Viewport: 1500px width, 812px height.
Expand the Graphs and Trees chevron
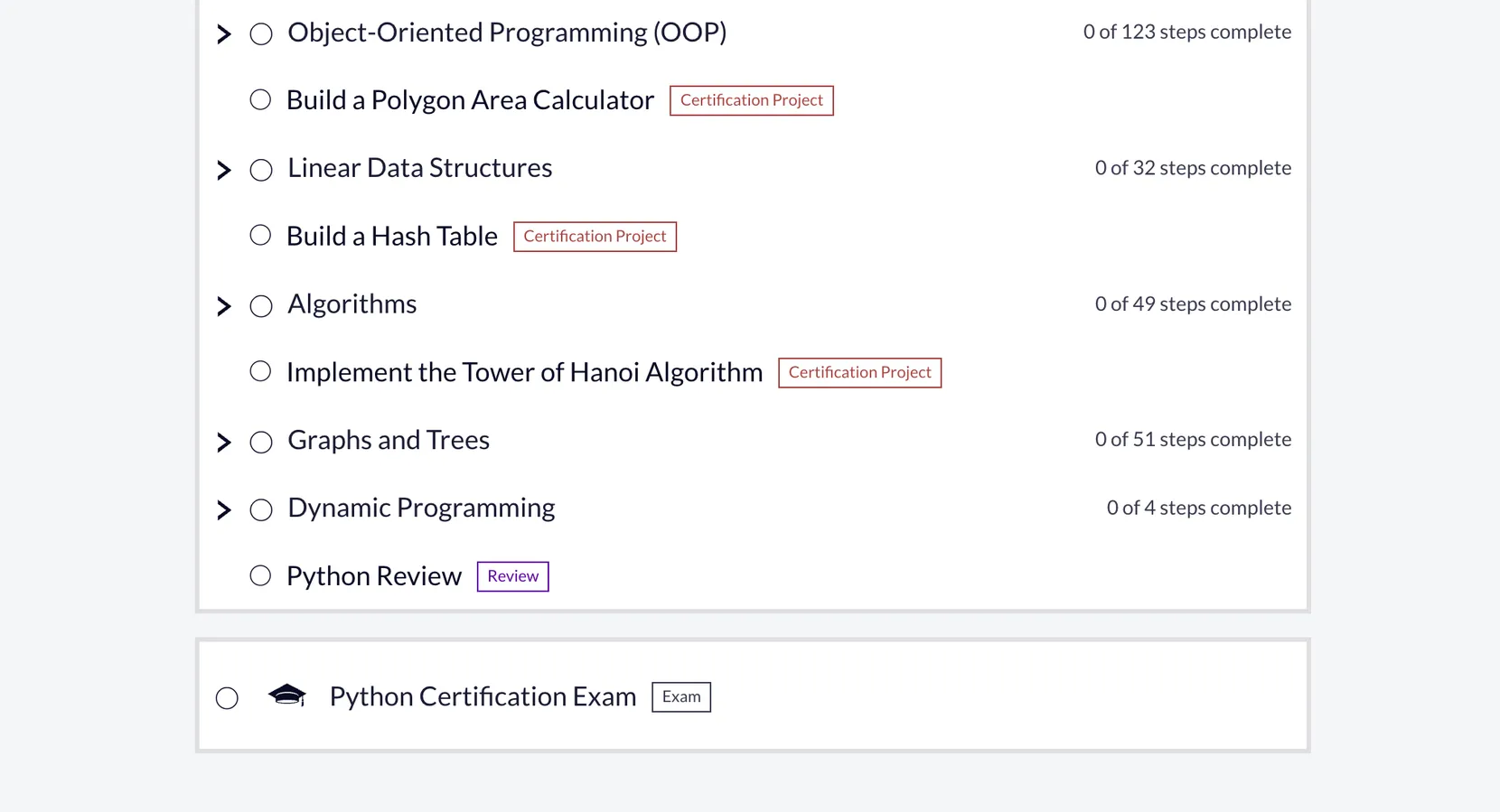coord(224,442)
